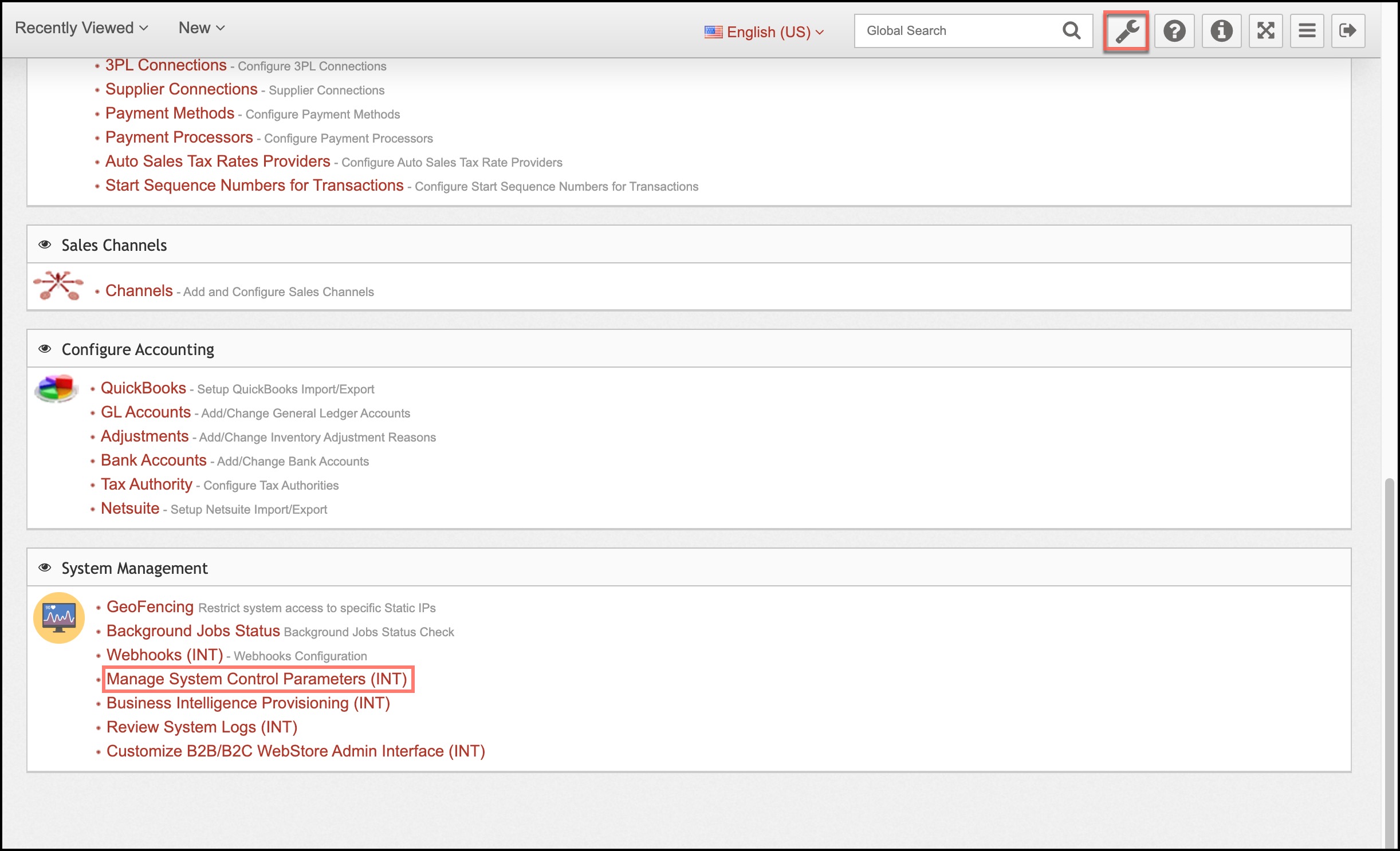Screen dimensions: 1400x851
Task: Click the wrench settings icon
Action: (1126, 31)
